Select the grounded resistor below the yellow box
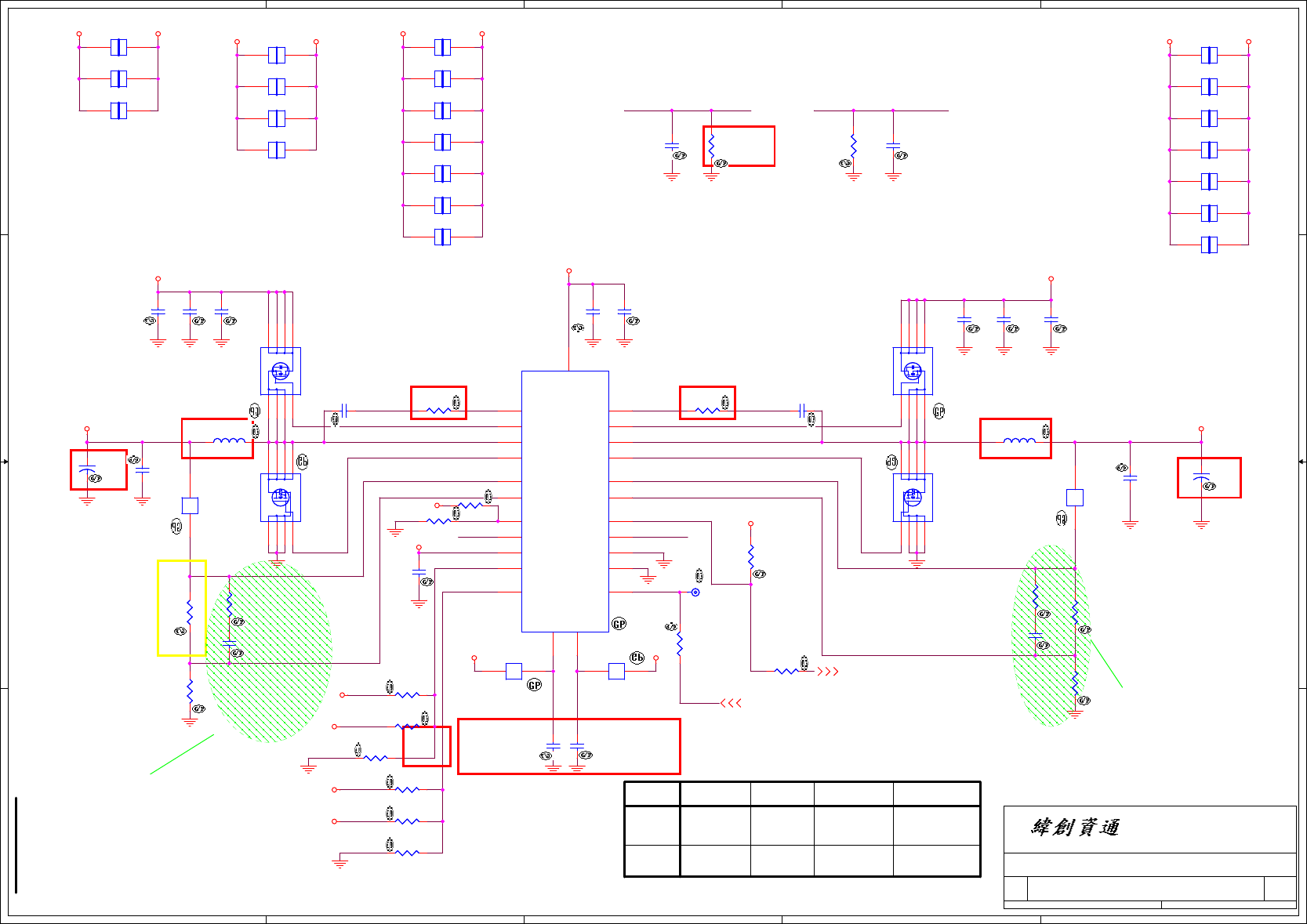1307x924 pixels. [190, 691]
